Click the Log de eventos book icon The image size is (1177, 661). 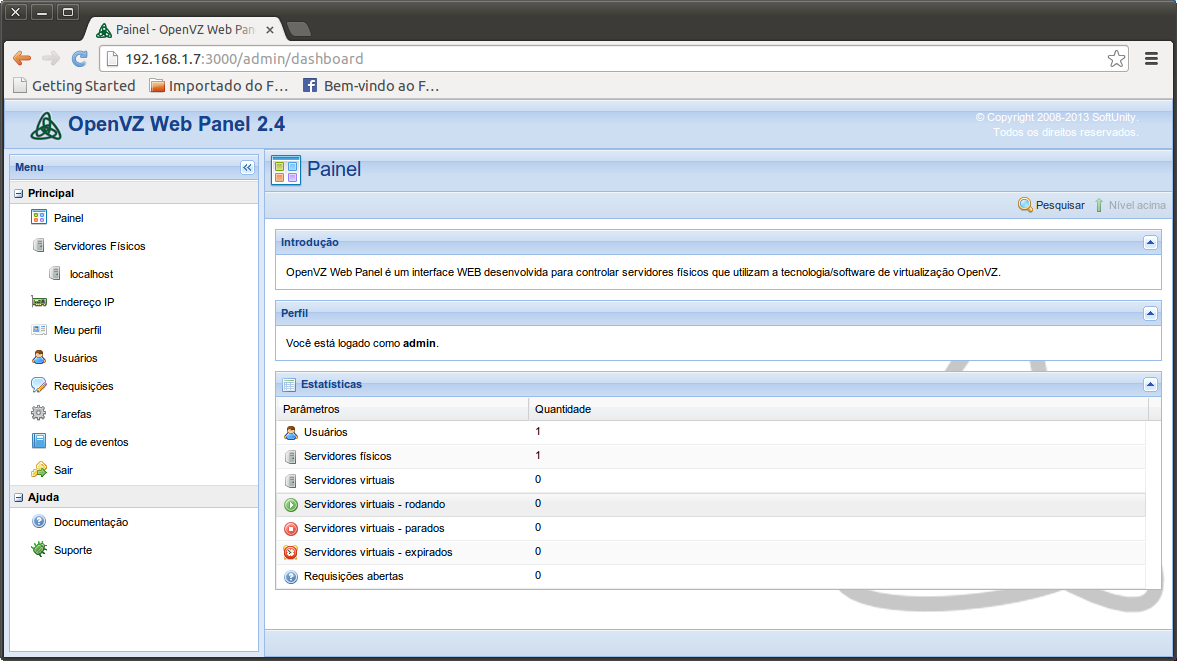39,441
